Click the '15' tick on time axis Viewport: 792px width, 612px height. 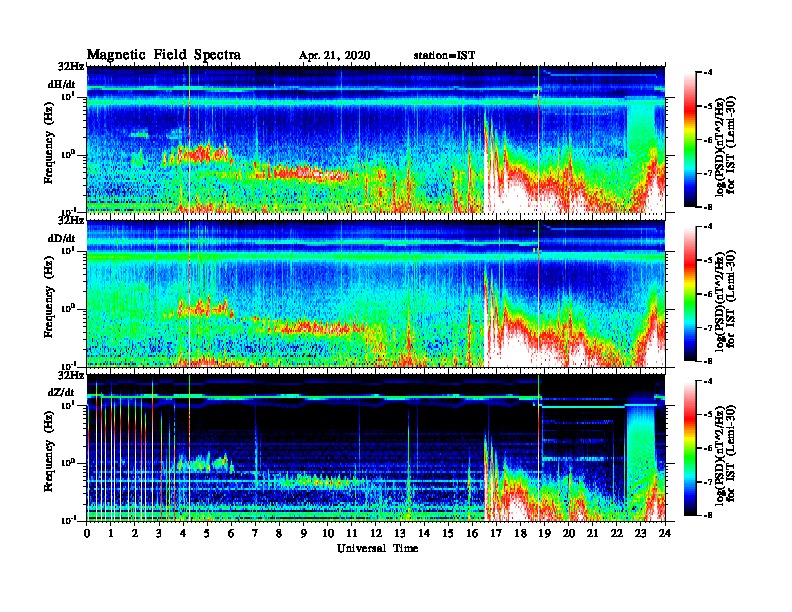(448, 533)
